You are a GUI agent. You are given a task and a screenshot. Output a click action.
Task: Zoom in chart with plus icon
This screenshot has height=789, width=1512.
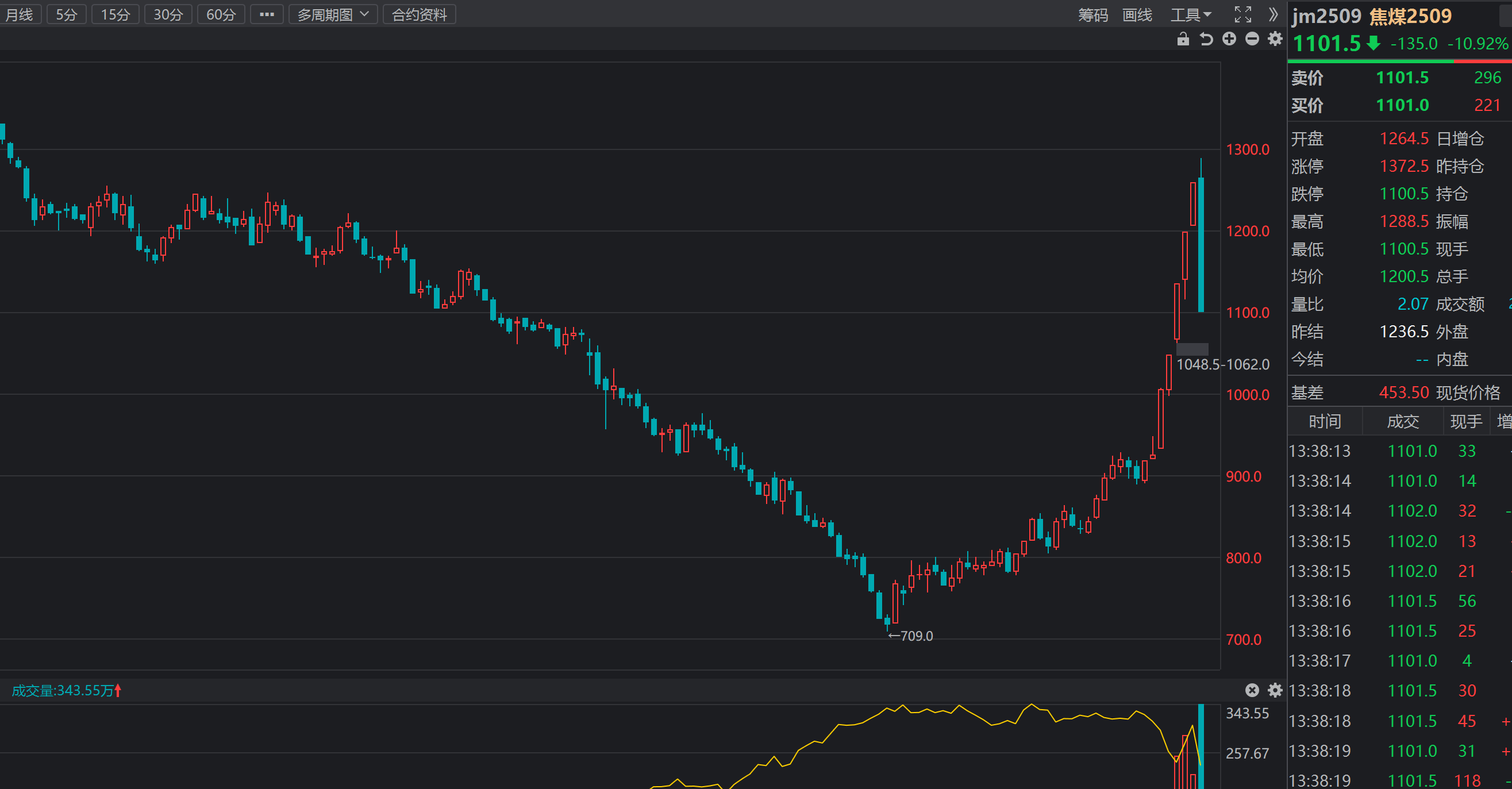1229,39
